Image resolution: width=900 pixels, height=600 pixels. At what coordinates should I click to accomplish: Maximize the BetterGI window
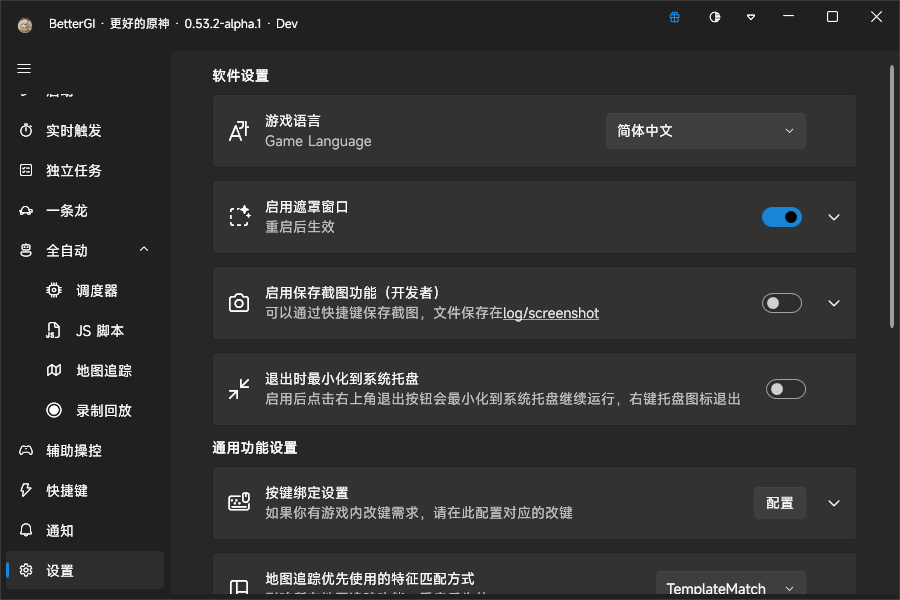coord(832,17)
